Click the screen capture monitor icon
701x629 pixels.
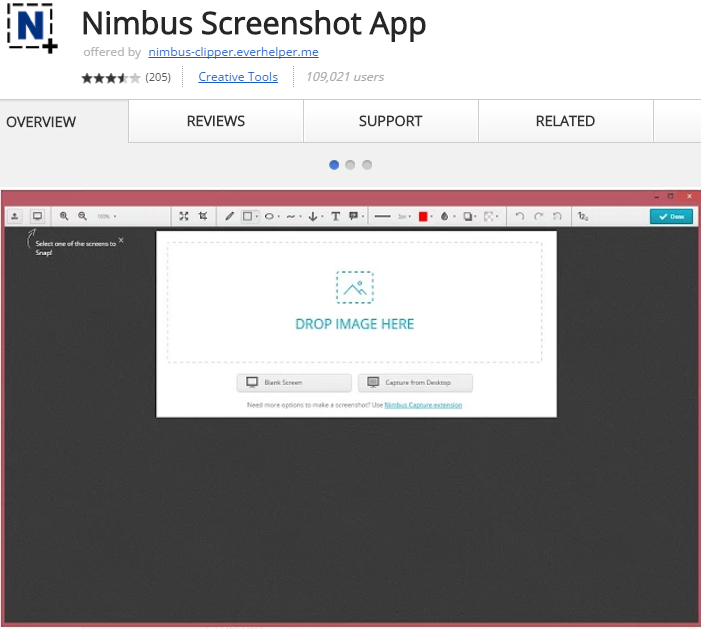pyautogui.click(x=38, y=216)
